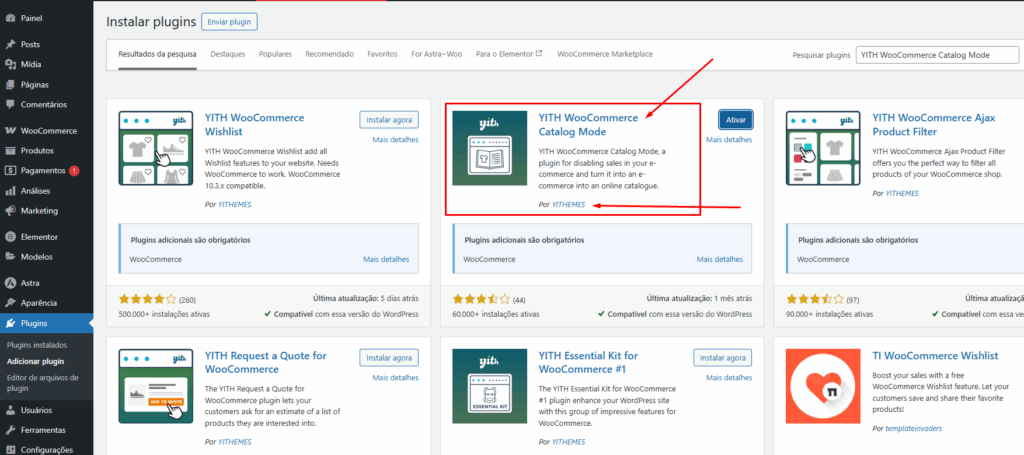Open the For Astra~Woo tab
Screen dimensions: 1024x455
[x=437, y=54]
